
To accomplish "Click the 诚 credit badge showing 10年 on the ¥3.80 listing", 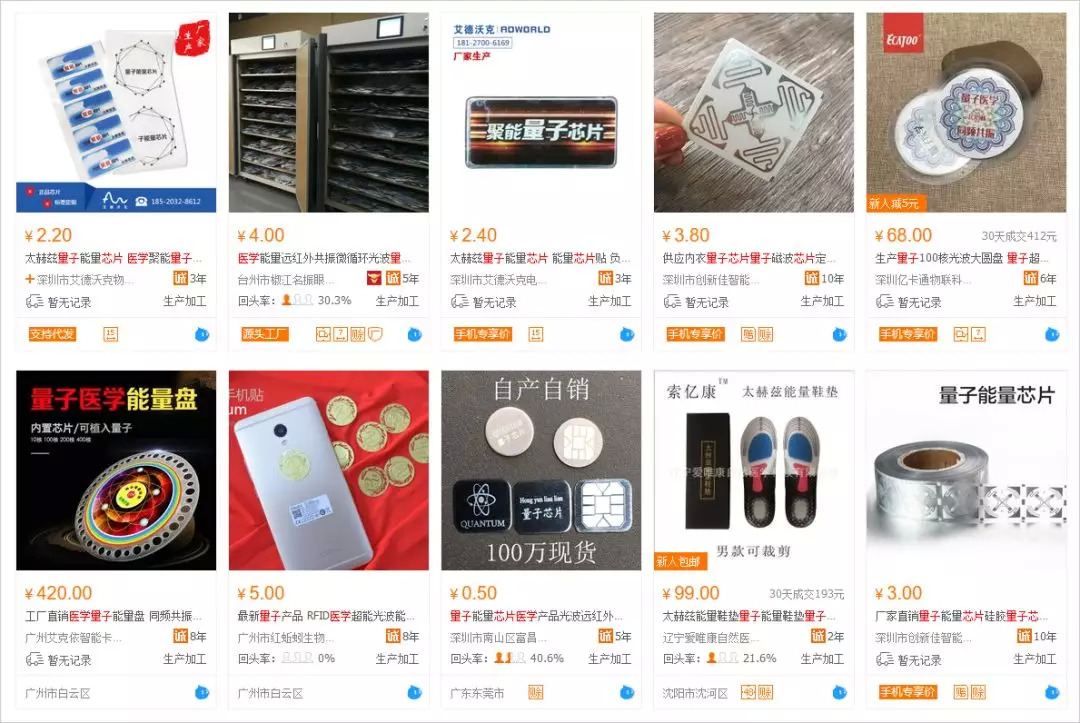I will (x=811, y=278).
